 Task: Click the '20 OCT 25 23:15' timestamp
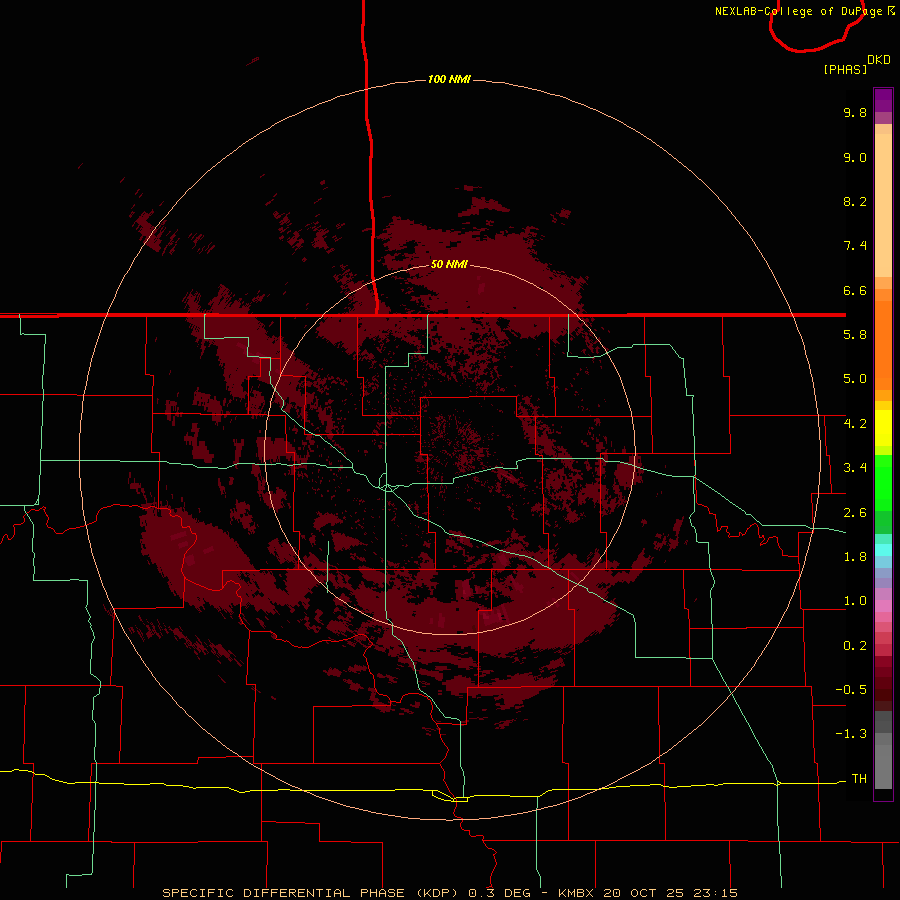pyautogui.click(x=670, y=893)
